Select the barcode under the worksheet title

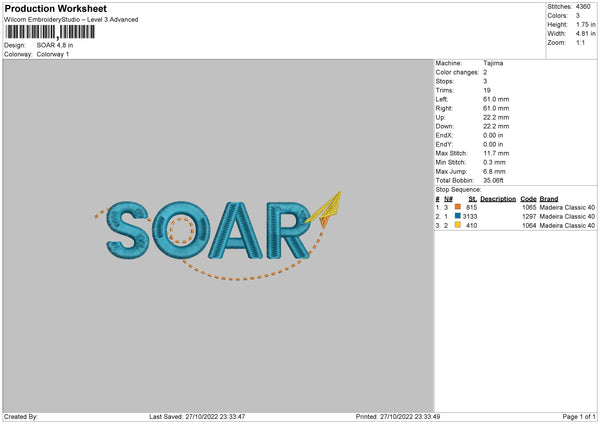pyautogui.click(x=50, y=32)
